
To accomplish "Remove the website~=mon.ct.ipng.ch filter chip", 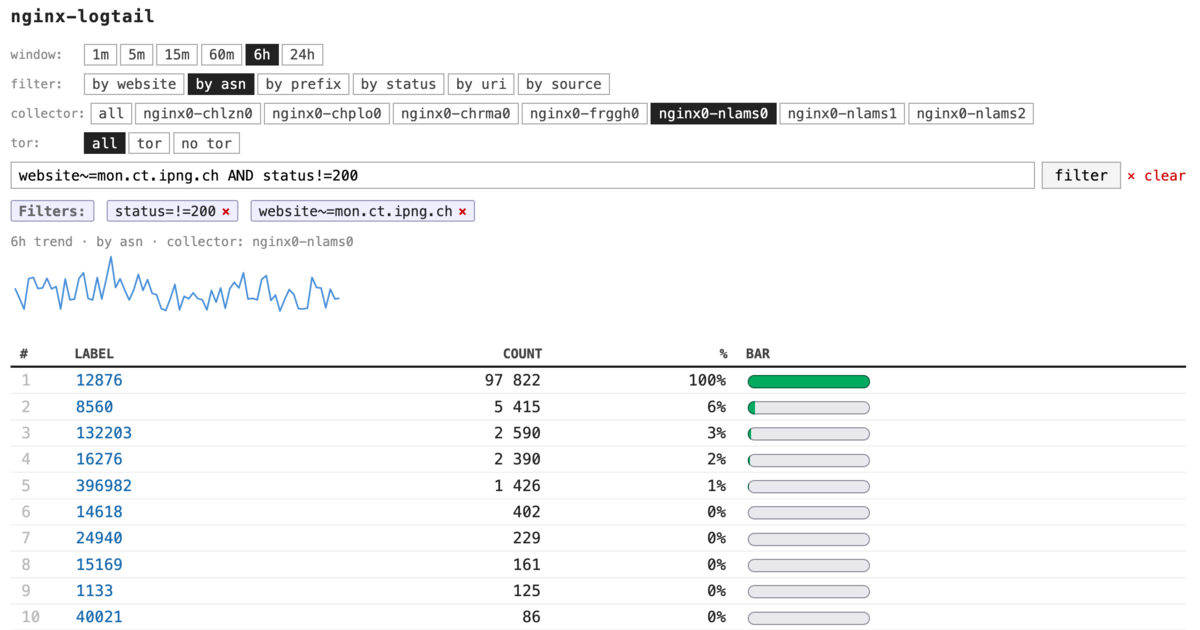I will tap(463, 211).
